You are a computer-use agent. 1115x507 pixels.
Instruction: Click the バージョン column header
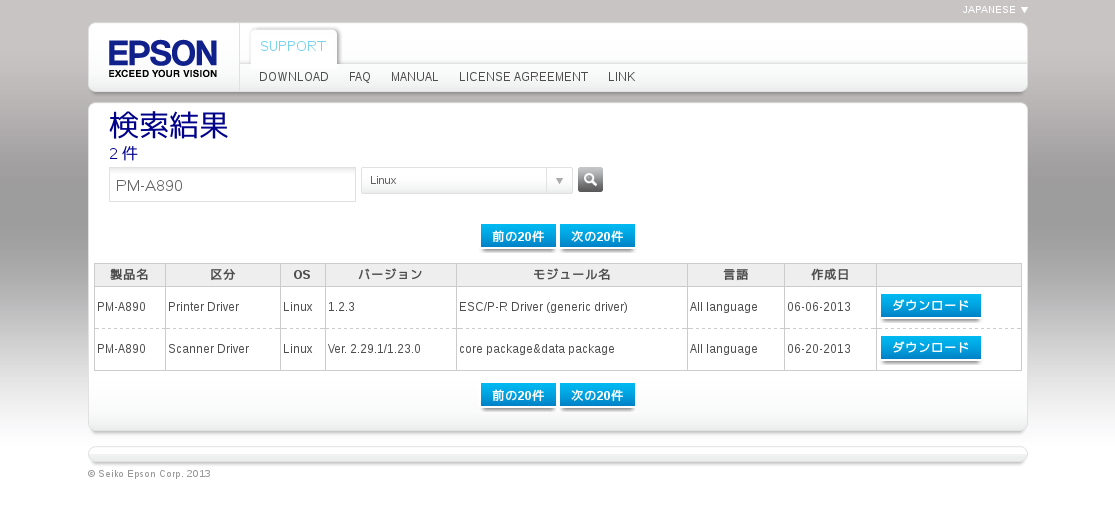coord(390,275)
